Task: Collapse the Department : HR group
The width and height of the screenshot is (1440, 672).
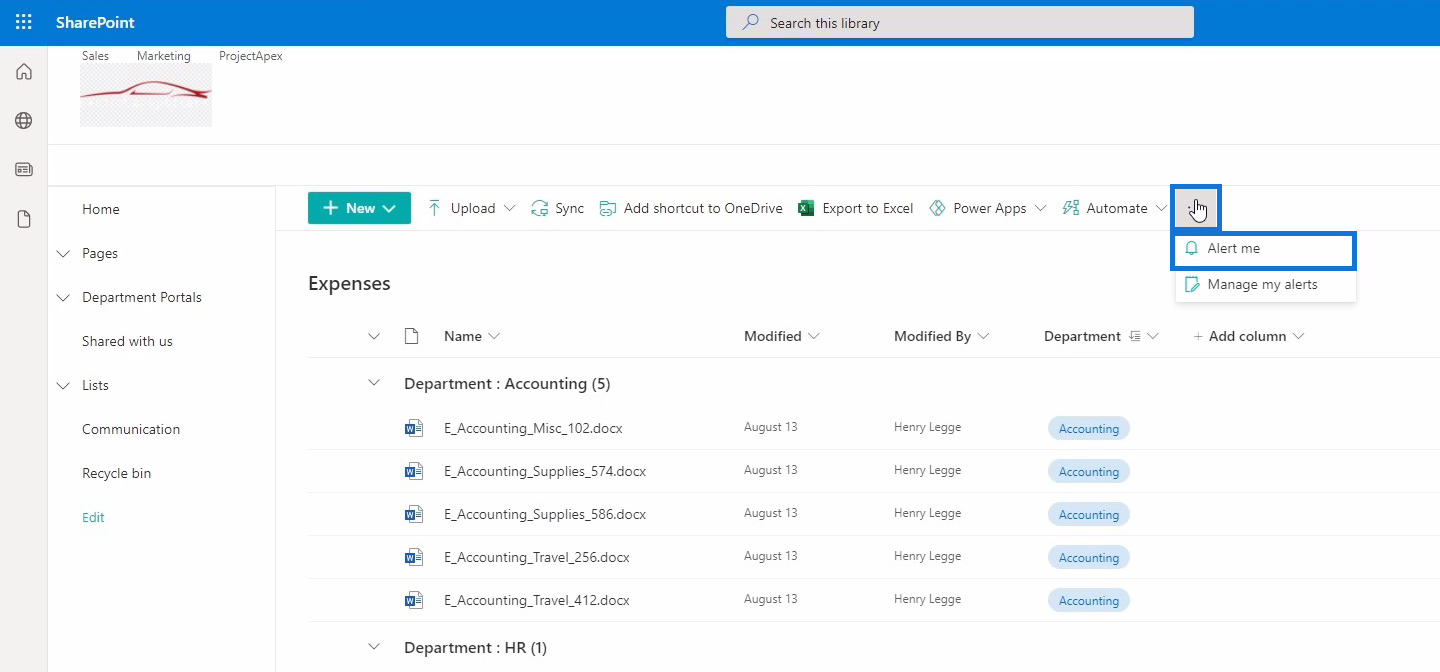Action: click(374, 647)
